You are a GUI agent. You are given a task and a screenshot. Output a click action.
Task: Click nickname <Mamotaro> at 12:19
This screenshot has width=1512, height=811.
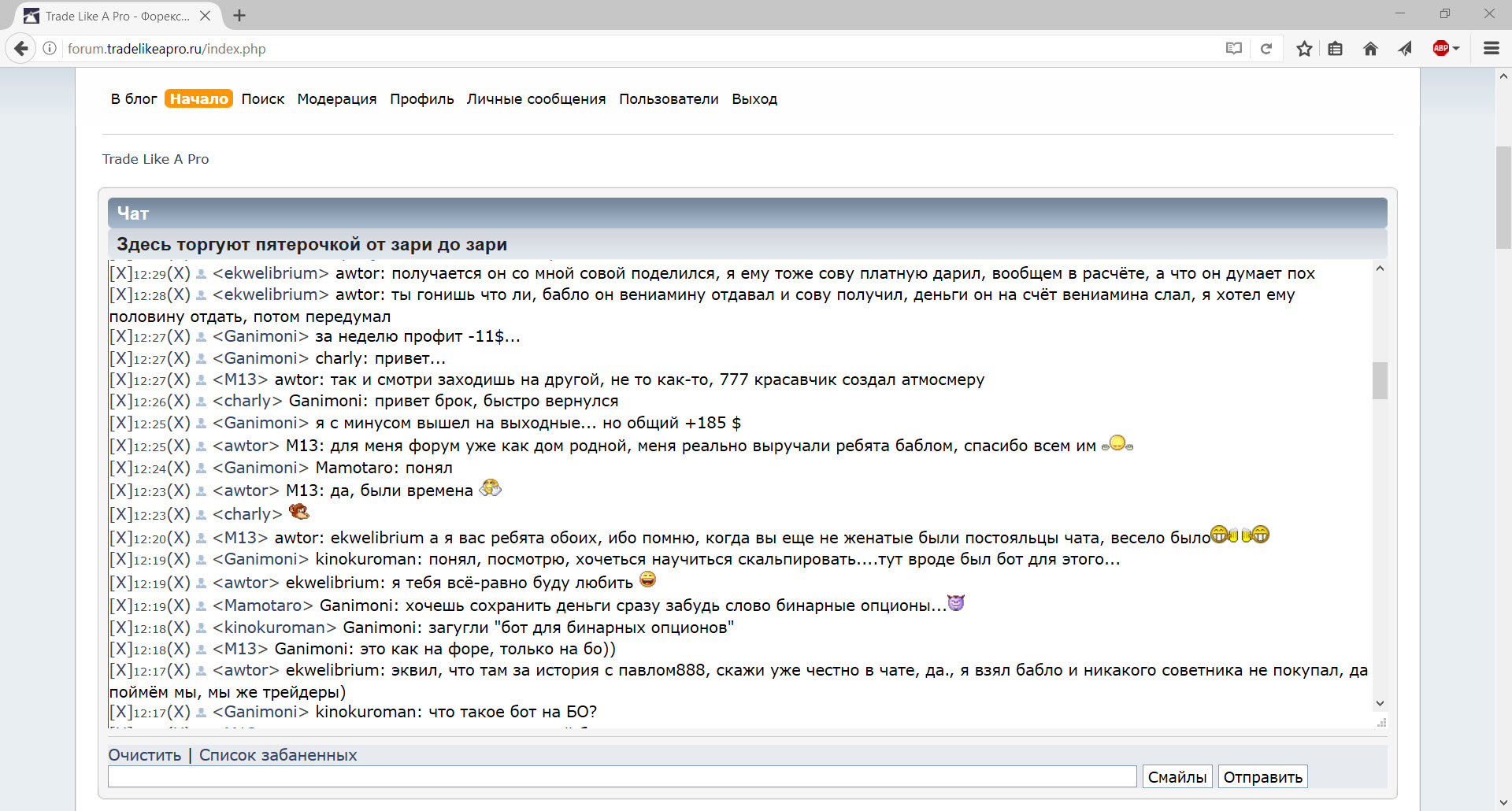pyautogui.click(x=263, y=606)
